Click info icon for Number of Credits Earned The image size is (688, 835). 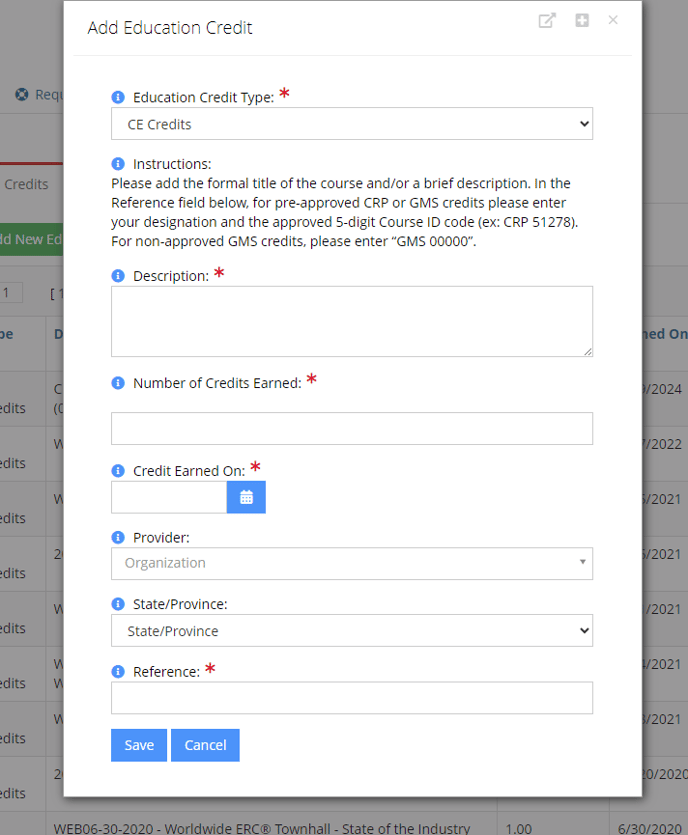coord(118,383)
